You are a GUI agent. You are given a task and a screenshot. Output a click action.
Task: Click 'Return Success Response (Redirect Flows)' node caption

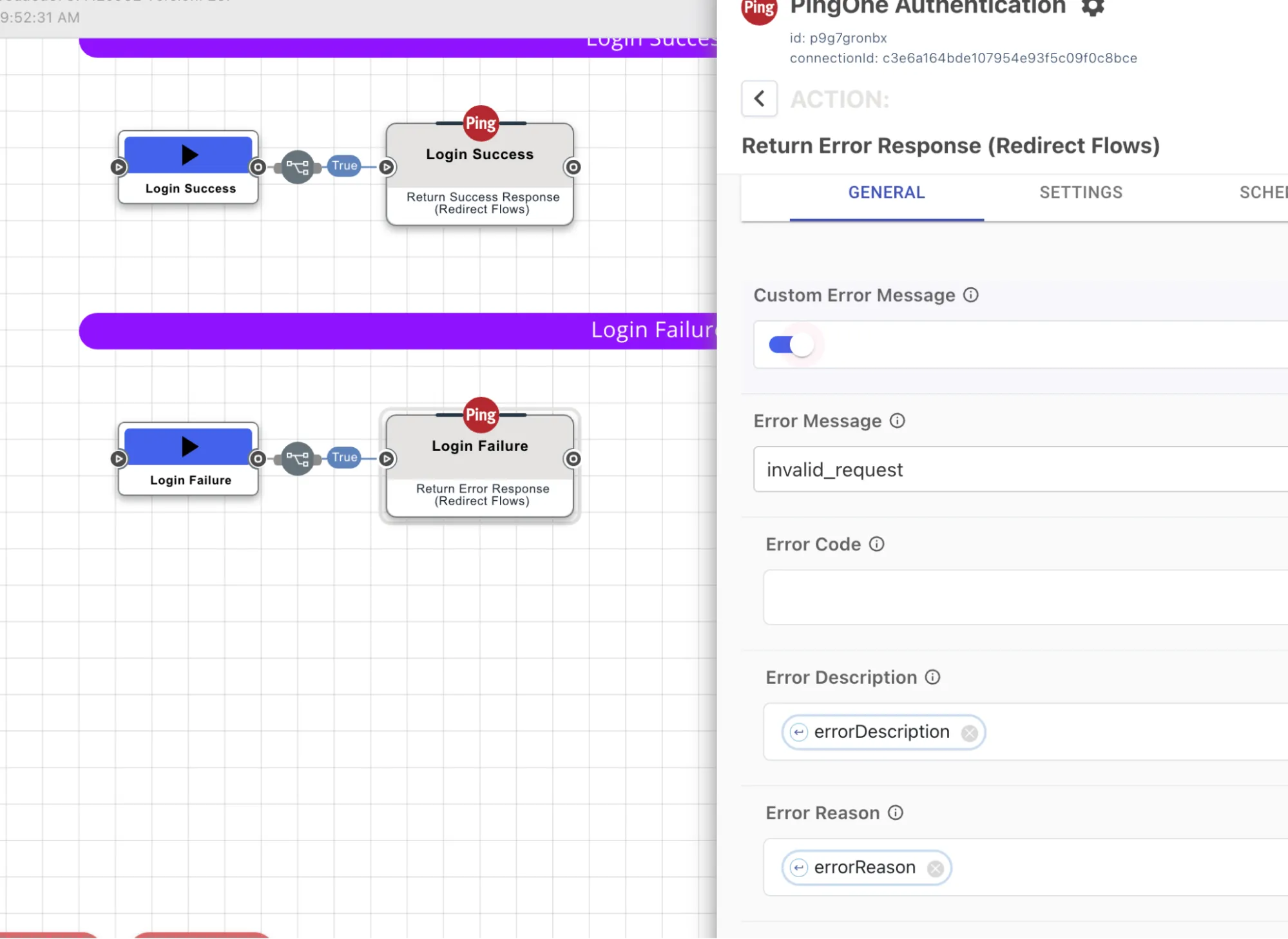pos(483,203)
